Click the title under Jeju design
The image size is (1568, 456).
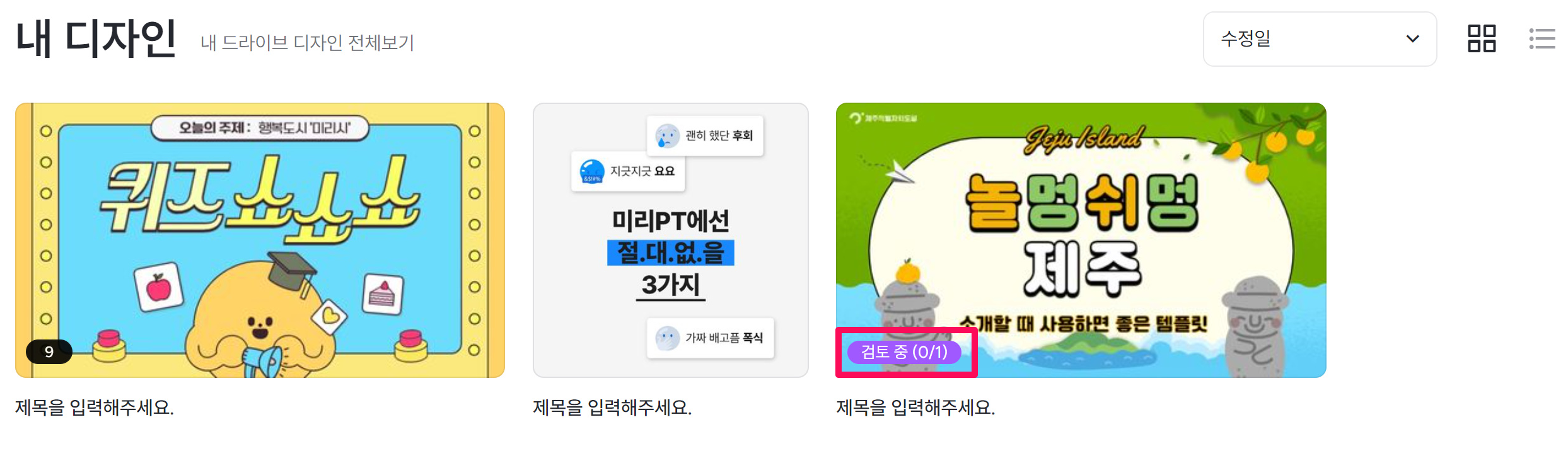click(x=915, y=408)
